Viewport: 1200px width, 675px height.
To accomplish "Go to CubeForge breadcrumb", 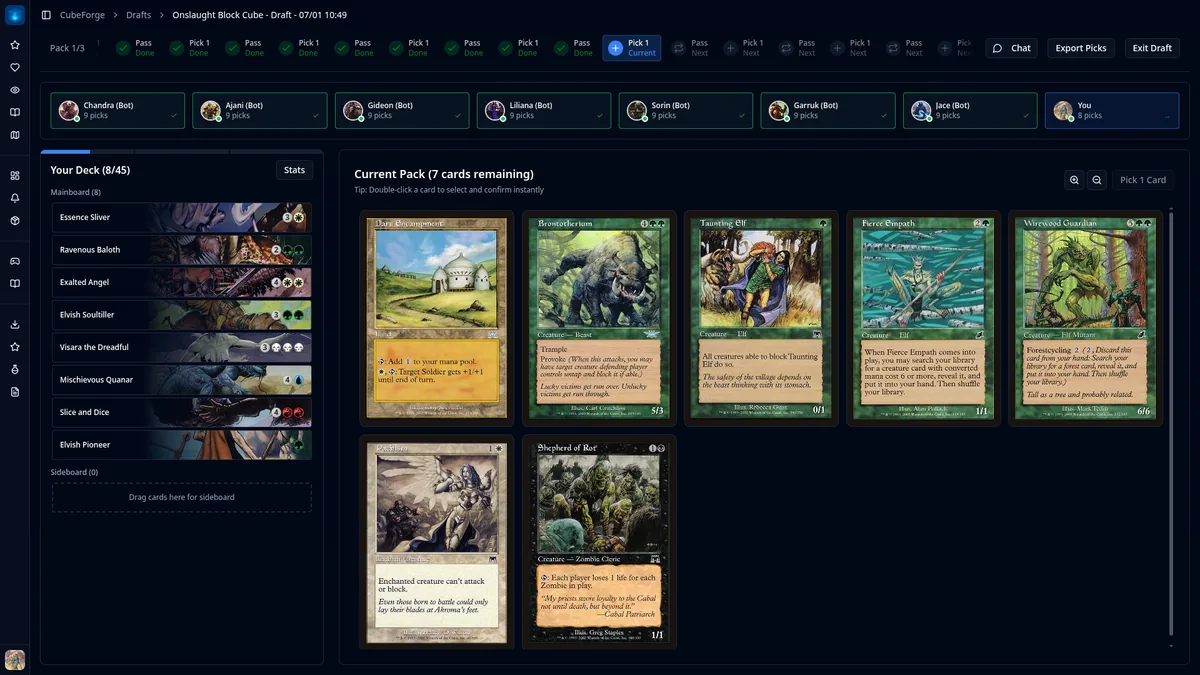I will pyautogui.click(x=84, y=15).
